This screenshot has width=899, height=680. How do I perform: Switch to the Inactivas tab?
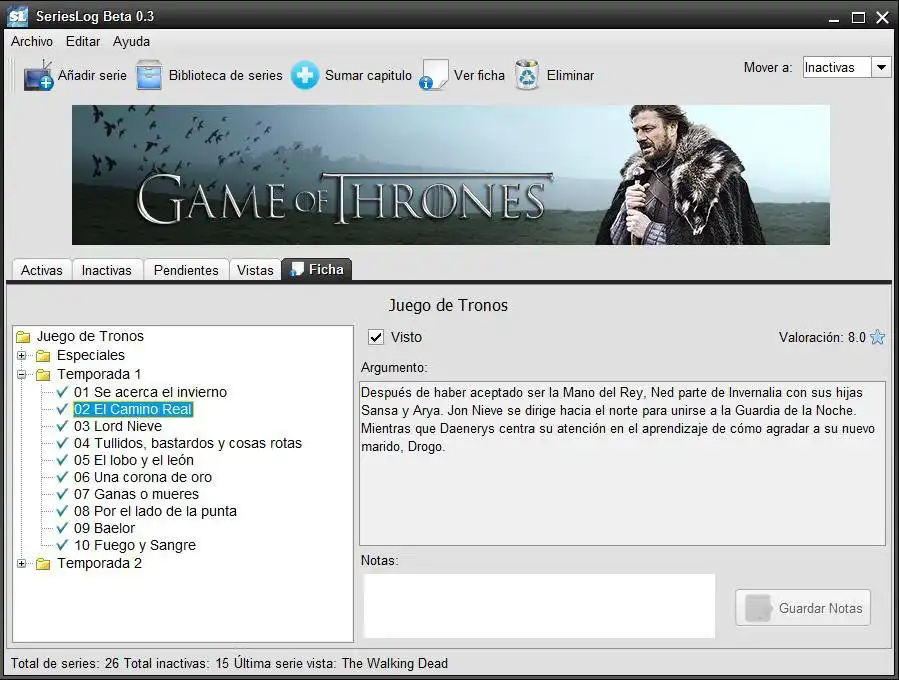tap(107, 270)
